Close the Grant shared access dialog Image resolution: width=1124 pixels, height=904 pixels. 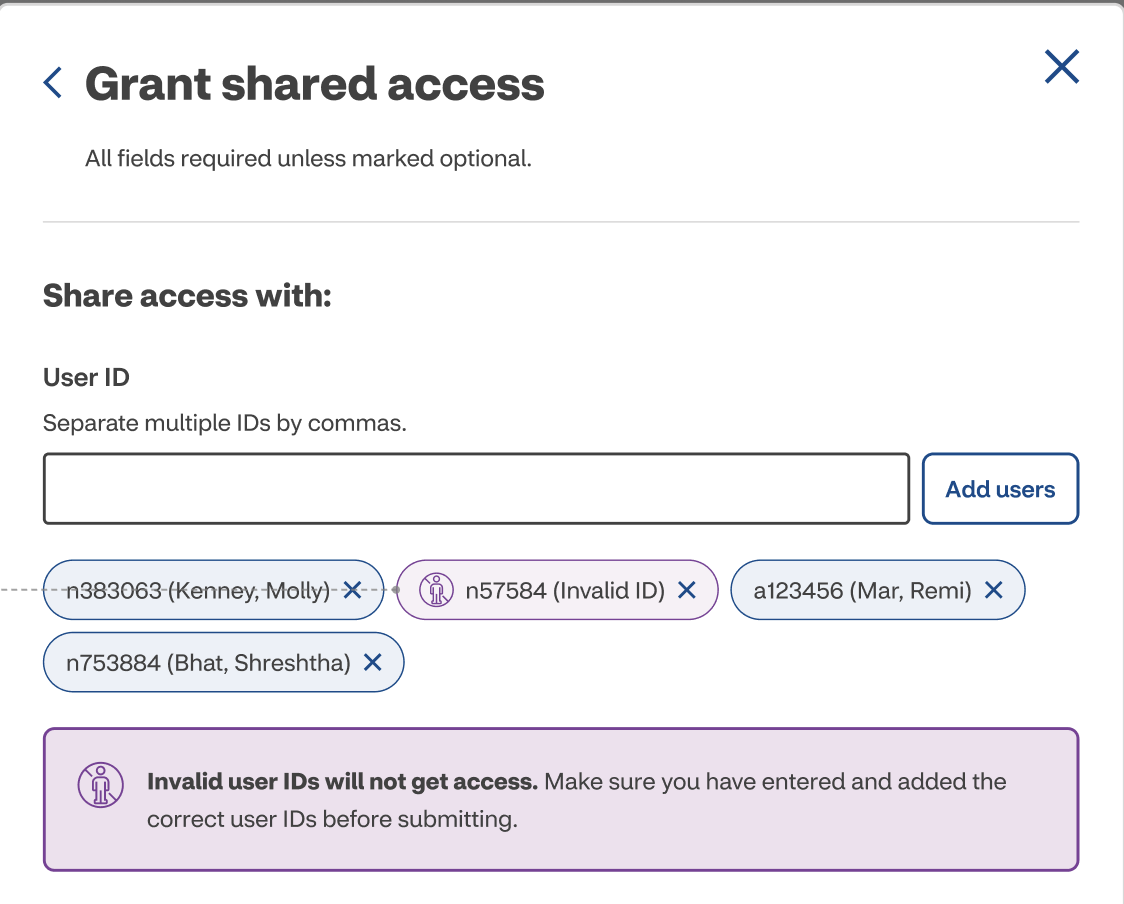click(1061, 67)
